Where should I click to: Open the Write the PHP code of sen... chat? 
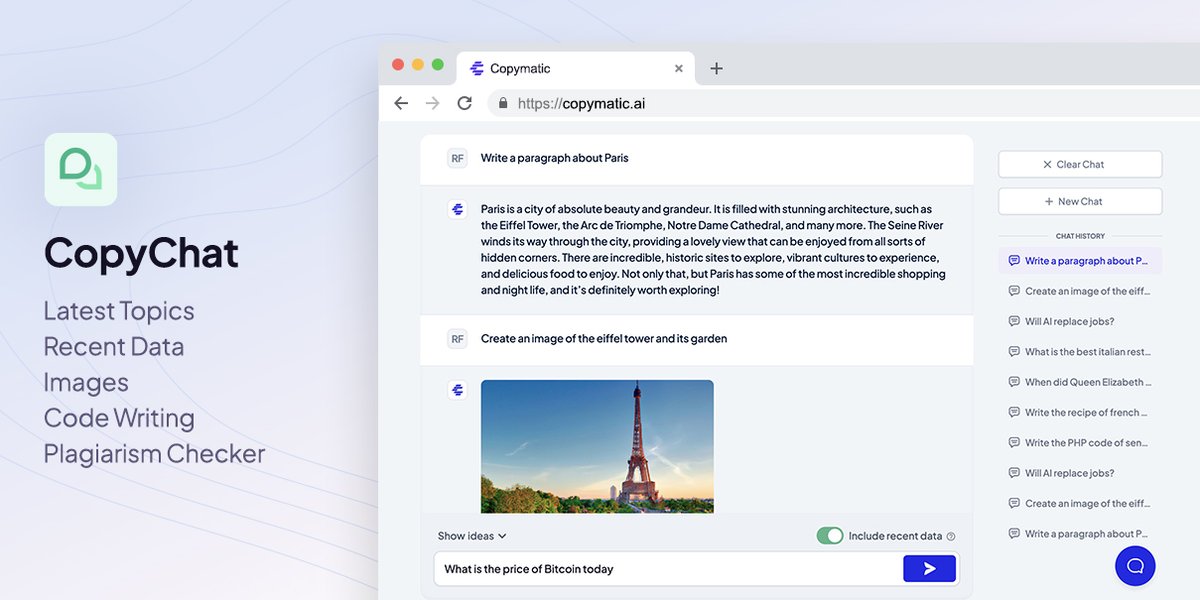tap(1080, 443)
